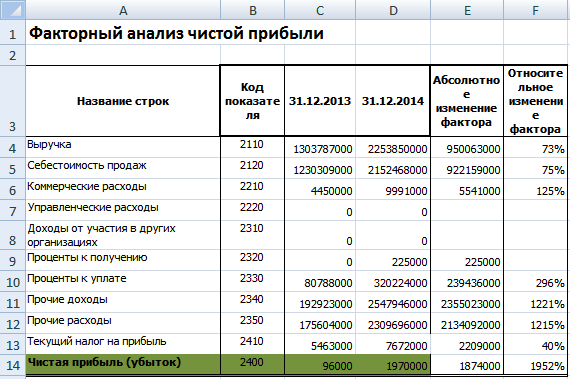Select the green 'Чистая прибыль (убыток)' cell
Image resolution: width=570 pixels, height=379 pixels.
point(123,364)
